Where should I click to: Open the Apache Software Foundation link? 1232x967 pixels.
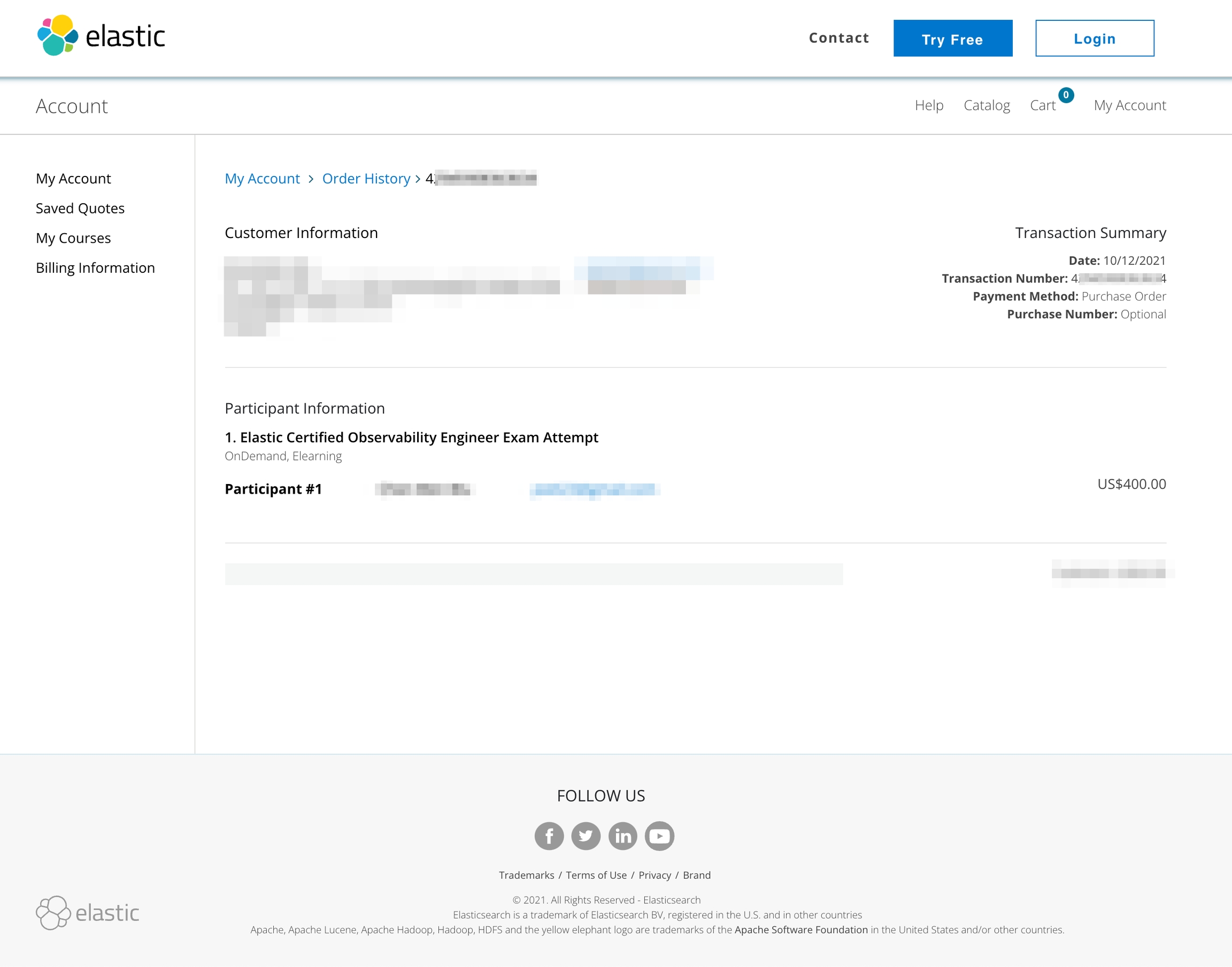pos(801,930)
